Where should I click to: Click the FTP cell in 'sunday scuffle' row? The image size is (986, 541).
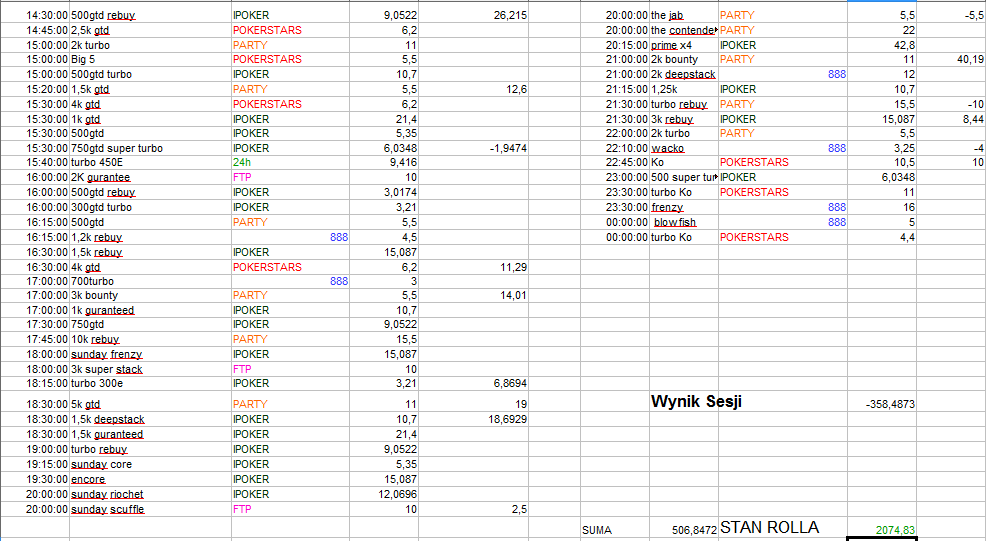[x=291, y=510]
